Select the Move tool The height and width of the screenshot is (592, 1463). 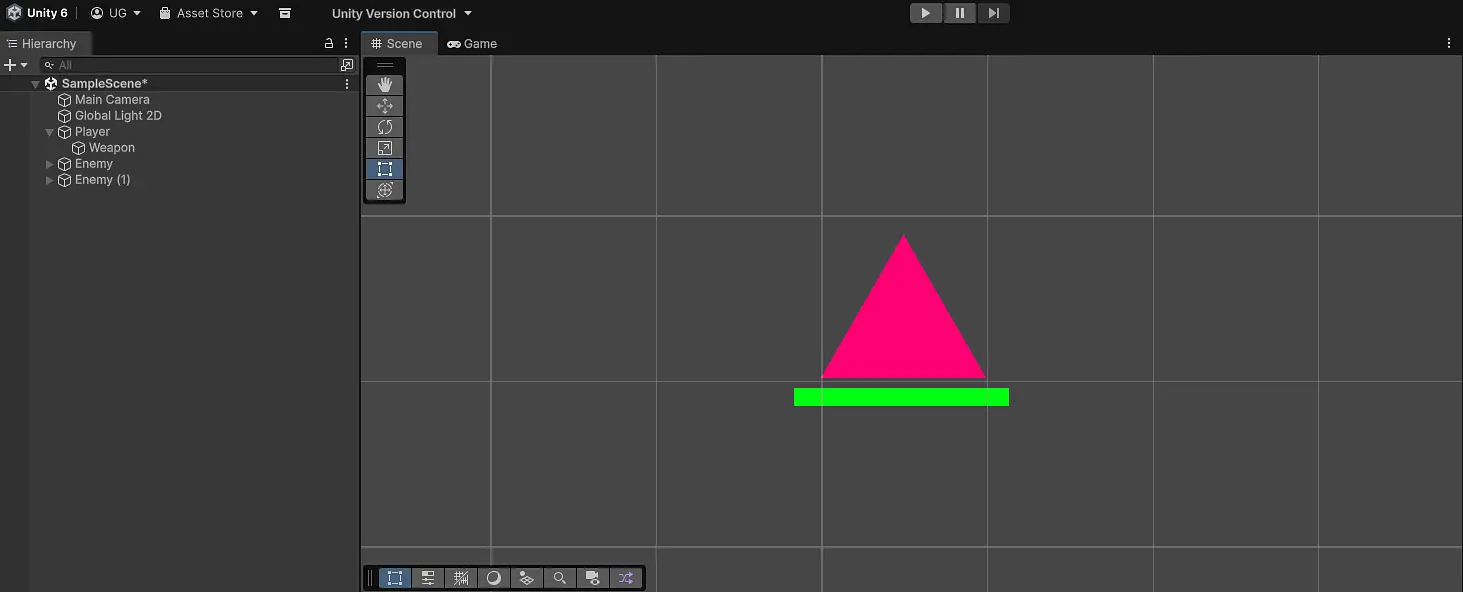click(x=384, y=106)
